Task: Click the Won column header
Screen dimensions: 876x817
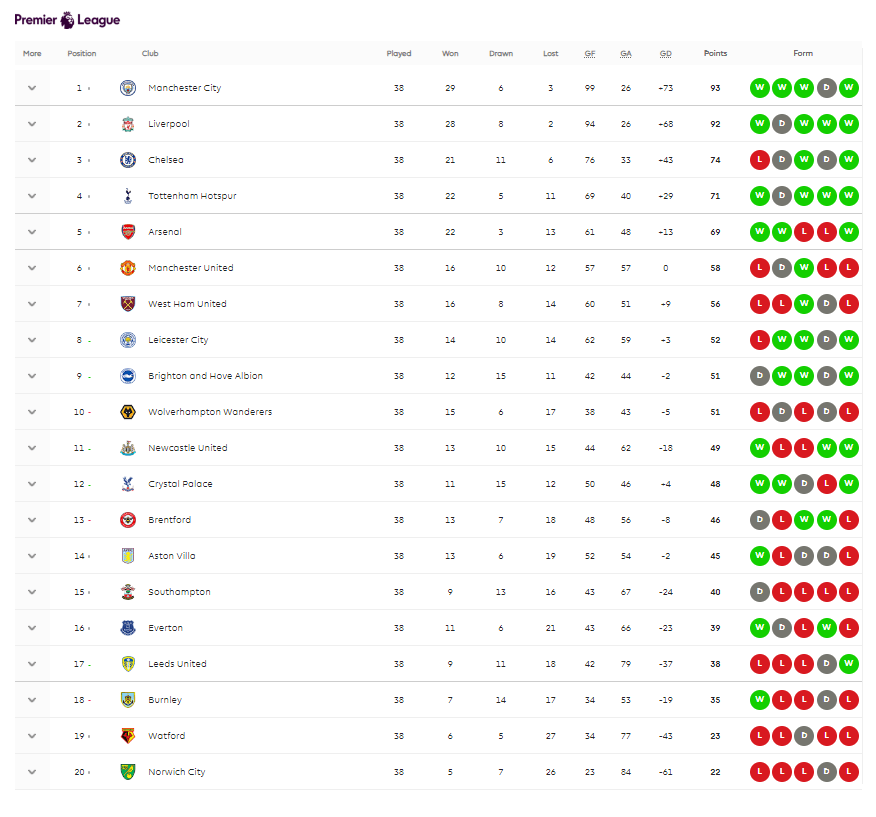Action: [450, 54]
